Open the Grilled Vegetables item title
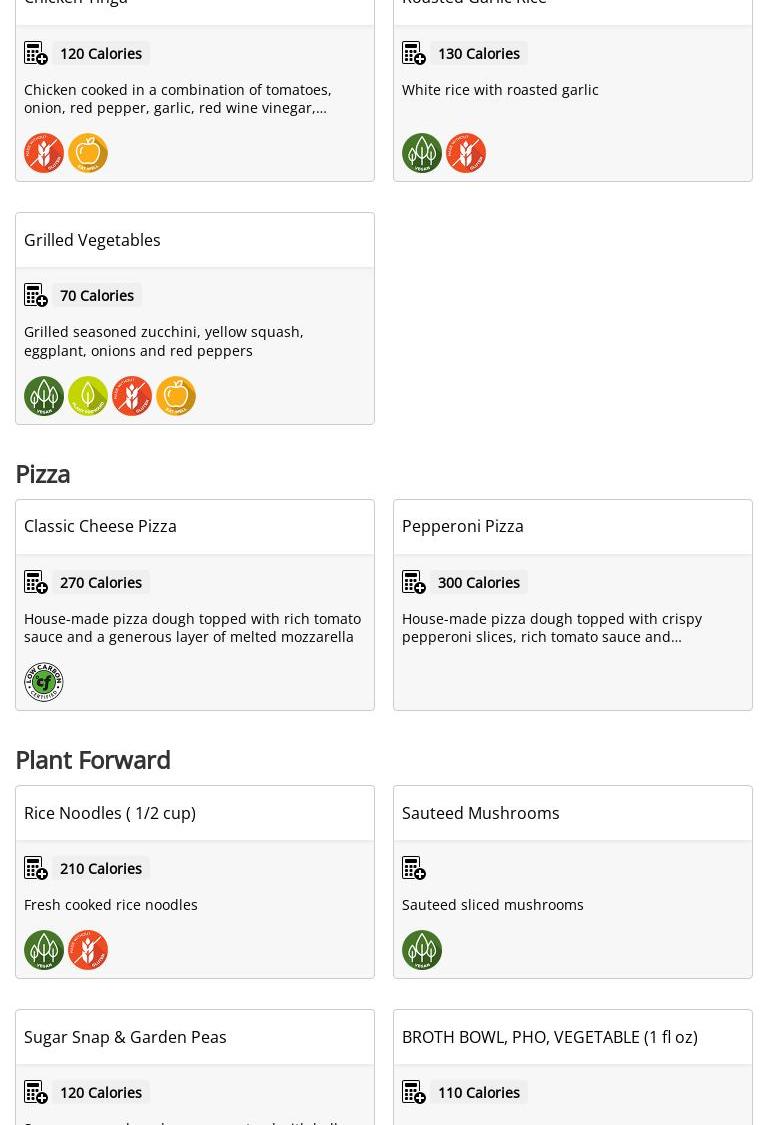 [x=92, y=240]
